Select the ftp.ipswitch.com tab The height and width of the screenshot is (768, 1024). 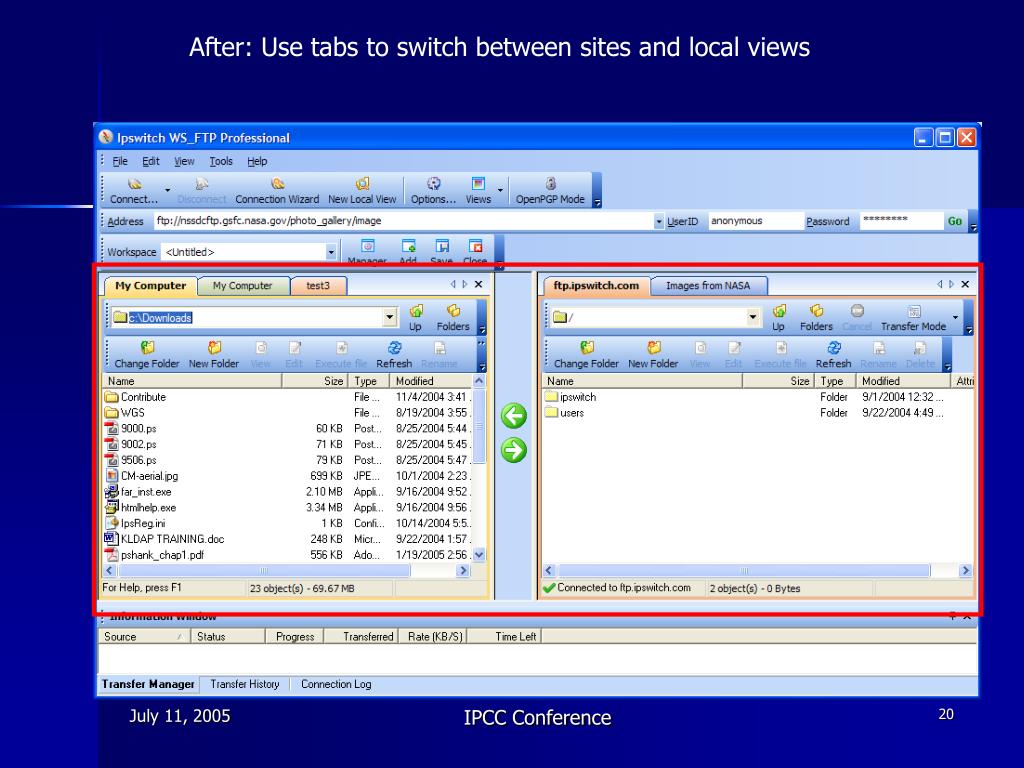(x=596, y=286)
